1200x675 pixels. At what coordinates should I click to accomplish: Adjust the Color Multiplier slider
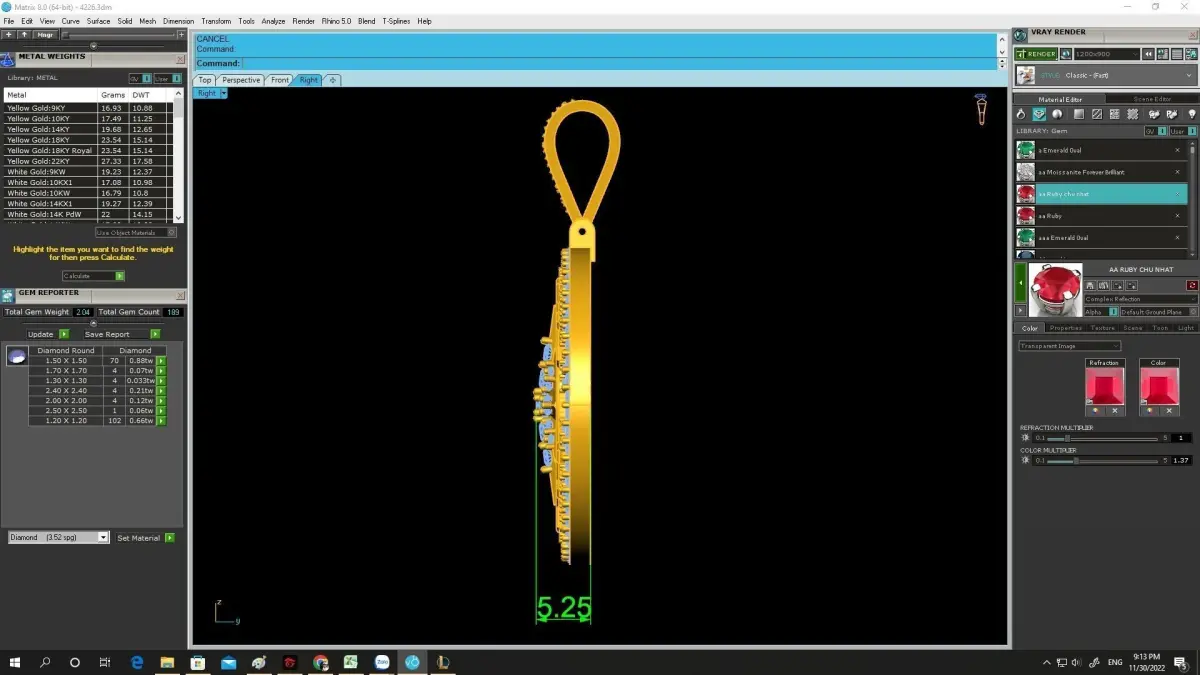pyautogui.click(x=1102, y=461)
